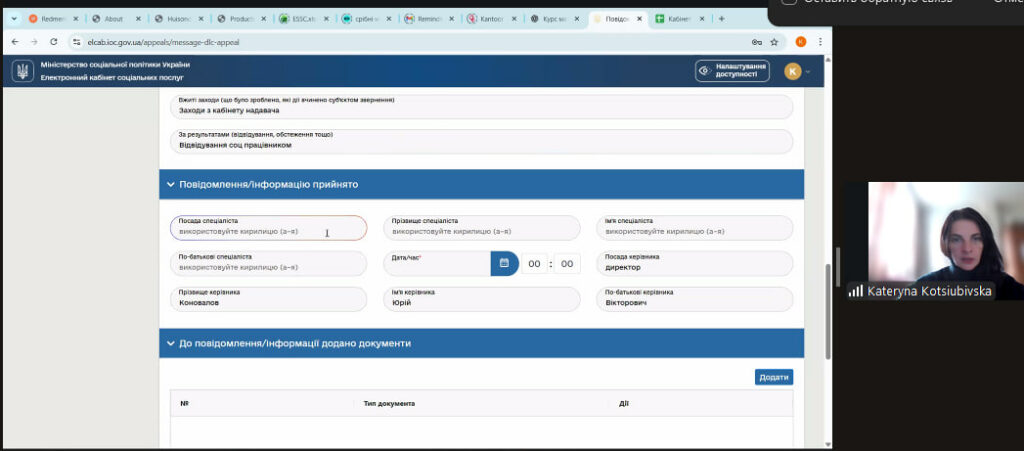Open the calendar date picker icon
The height and width of the screenshot is (451, 1024).
[x=504, y=263]
